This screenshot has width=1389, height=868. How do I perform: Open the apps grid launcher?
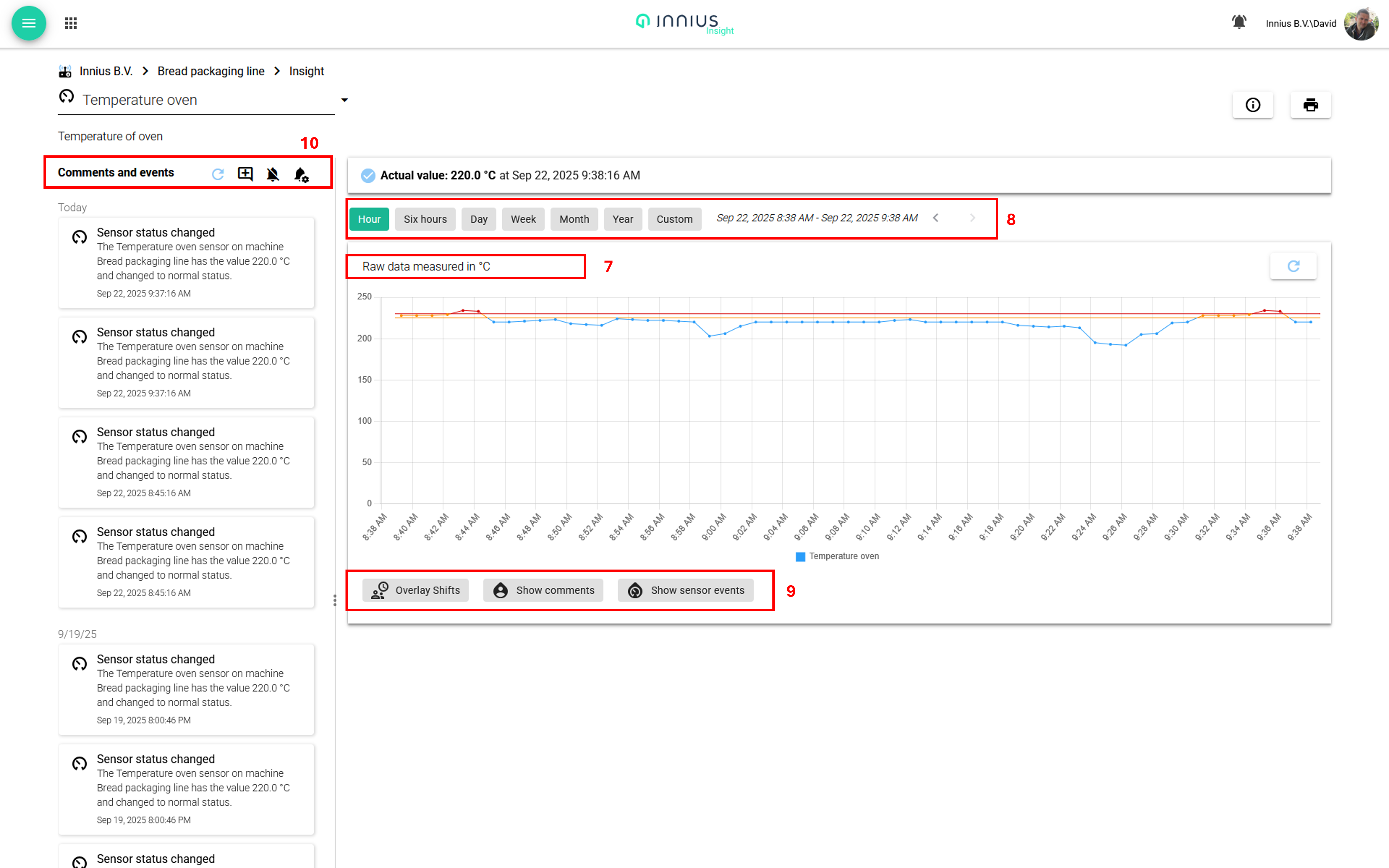[71, 23]
